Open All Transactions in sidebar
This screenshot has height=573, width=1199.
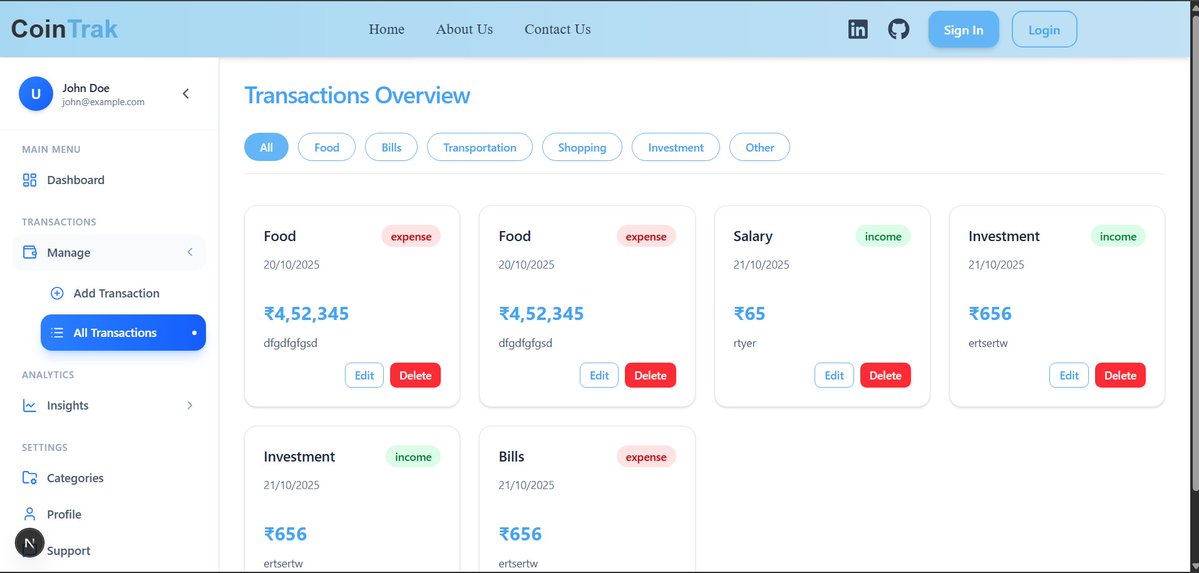coord(123,333)
